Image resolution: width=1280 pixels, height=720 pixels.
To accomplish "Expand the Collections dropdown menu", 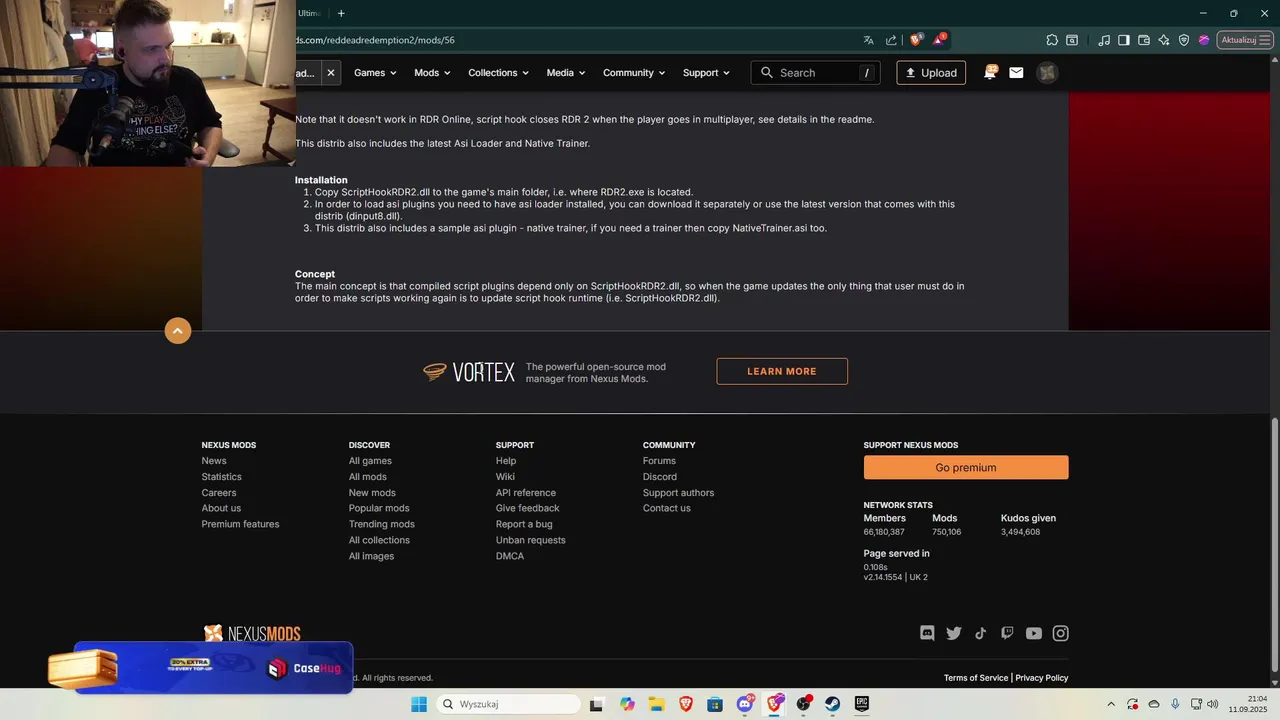I will pos(499,73).
